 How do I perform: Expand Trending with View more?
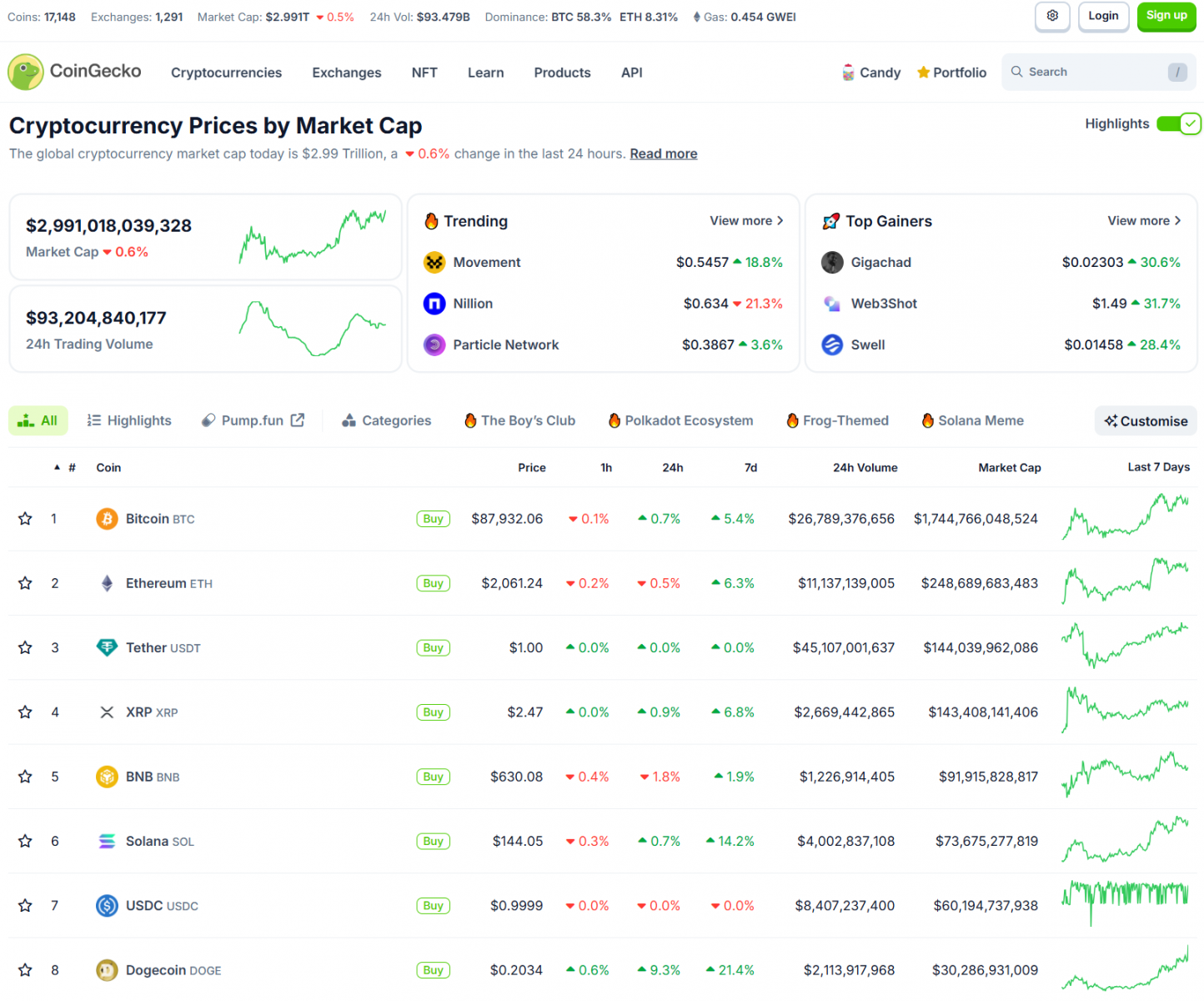coord(745,221)
